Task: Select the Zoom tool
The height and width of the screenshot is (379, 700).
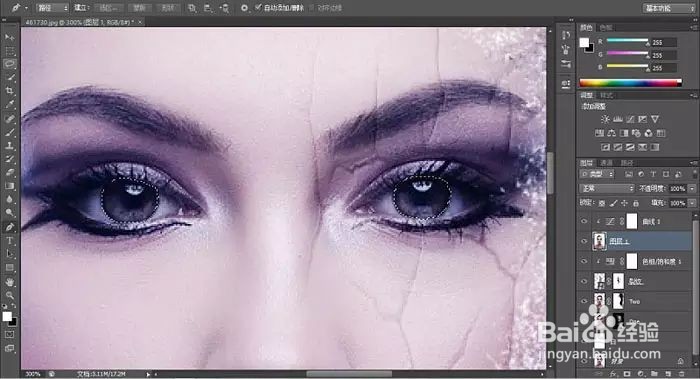Action: 9,295
